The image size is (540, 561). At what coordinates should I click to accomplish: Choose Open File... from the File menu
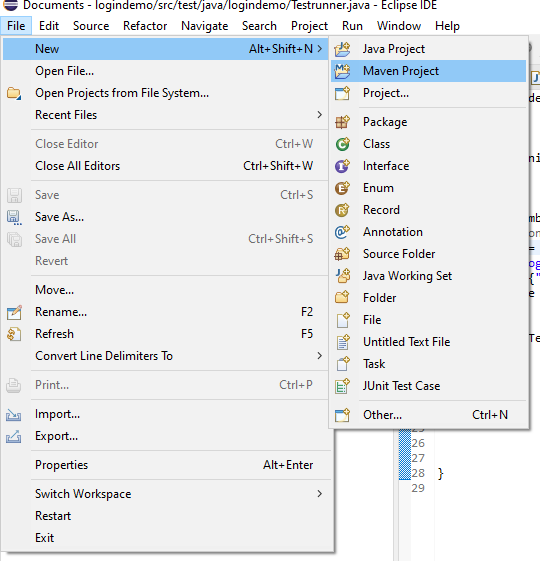[x=165, y=71]
